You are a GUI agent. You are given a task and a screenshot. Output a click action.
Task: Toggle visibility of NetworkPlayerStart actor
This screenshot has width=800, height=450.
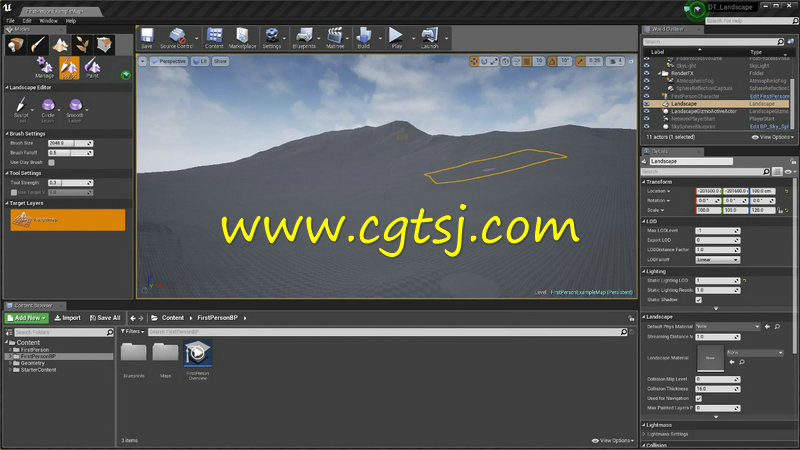click(646, 119)
